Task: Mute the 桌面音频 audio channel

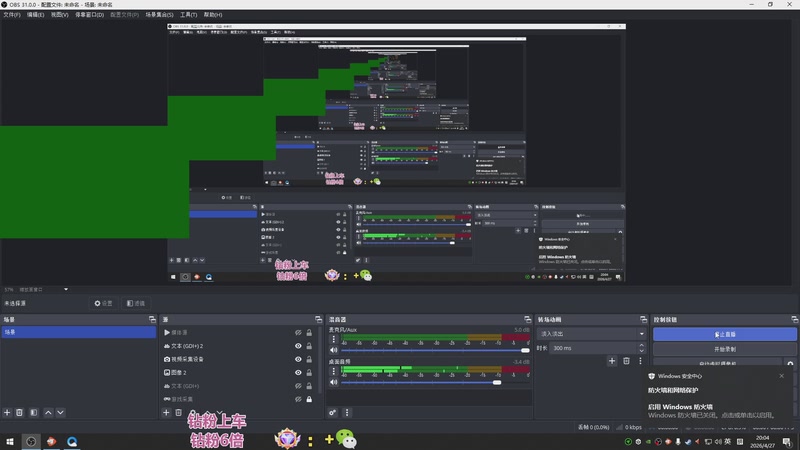Action: 334,382
